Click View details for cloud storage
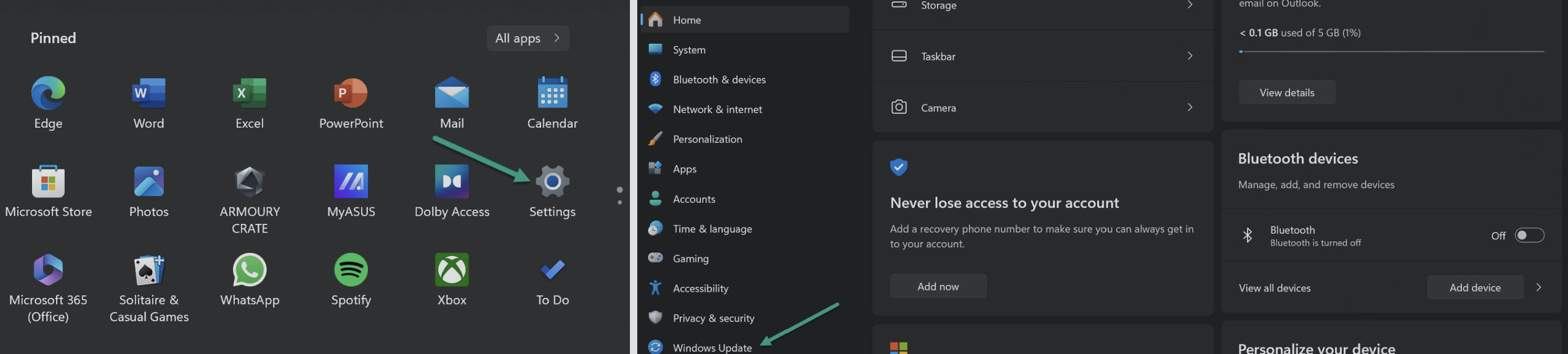Viewport: 1568px width, 354px height. pyautogui.click(x=1287, y=93)
